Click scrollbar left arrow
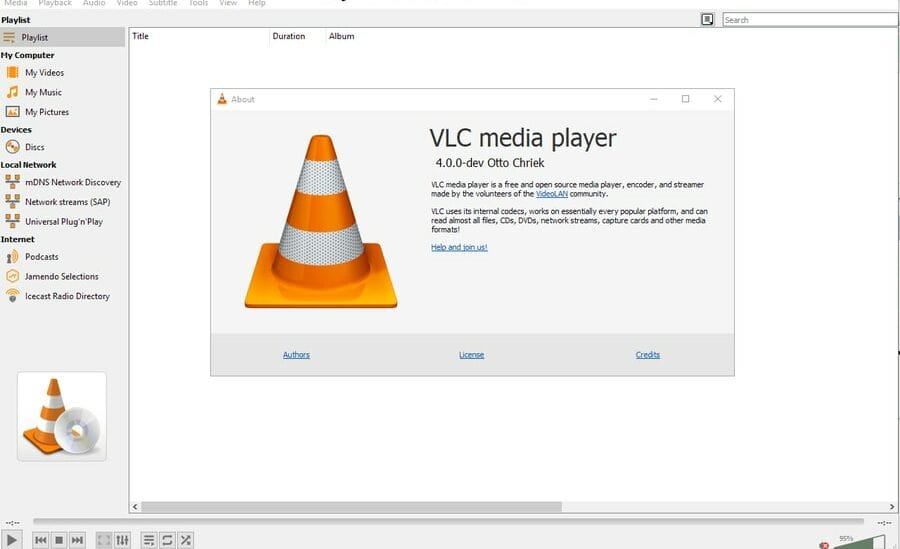The width and height of the screenshot is (900, 549). [x=135, y=507]
